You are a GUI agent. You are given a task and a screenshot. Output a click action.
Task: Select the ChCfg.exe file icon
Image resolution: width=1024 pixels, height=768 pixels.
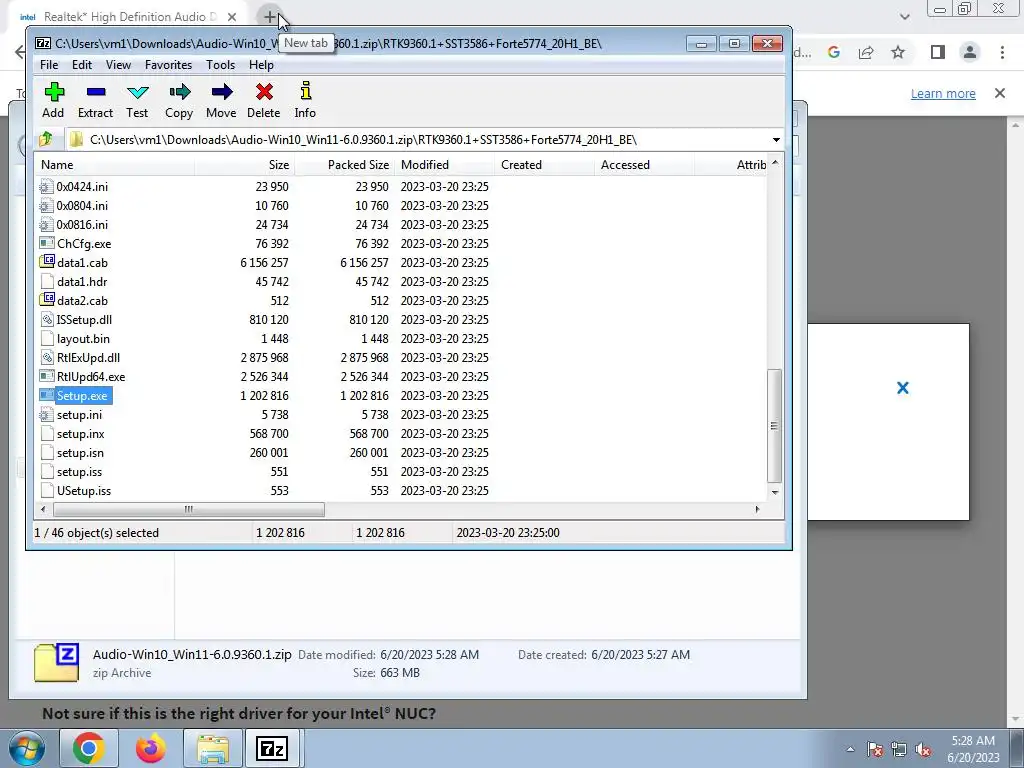point(46,244)
